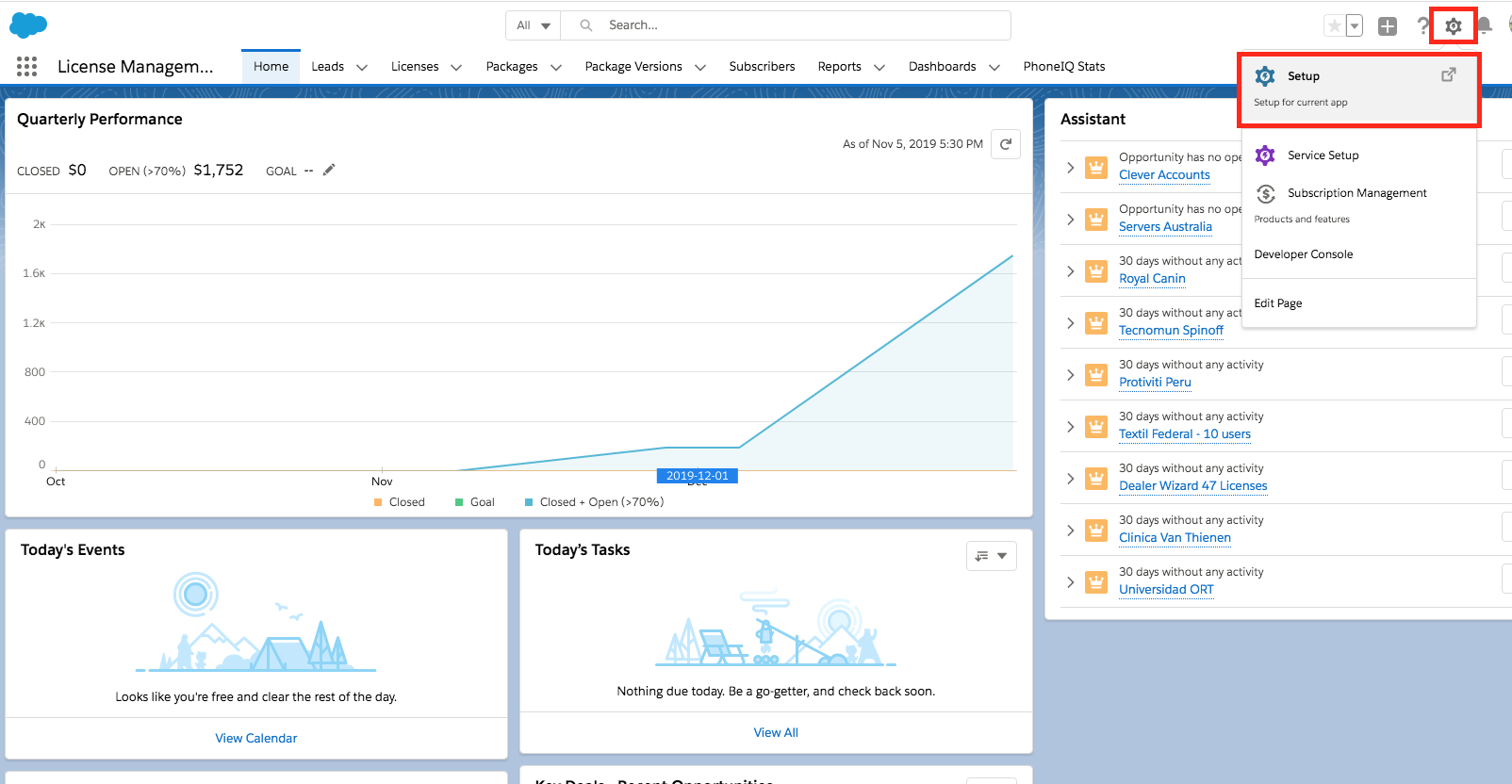
Task: Switch to the Home tab
Action: pyautogui.click(x=271, y=67)
